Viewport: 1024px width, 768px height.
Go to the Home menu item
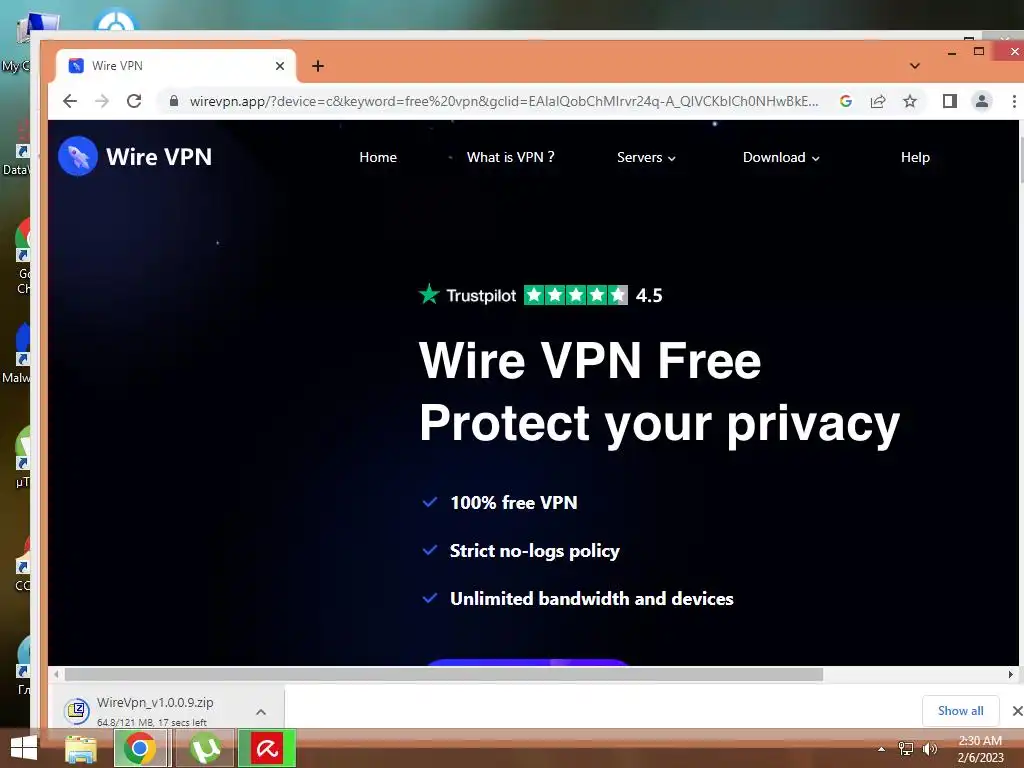[x=378, y=157]
